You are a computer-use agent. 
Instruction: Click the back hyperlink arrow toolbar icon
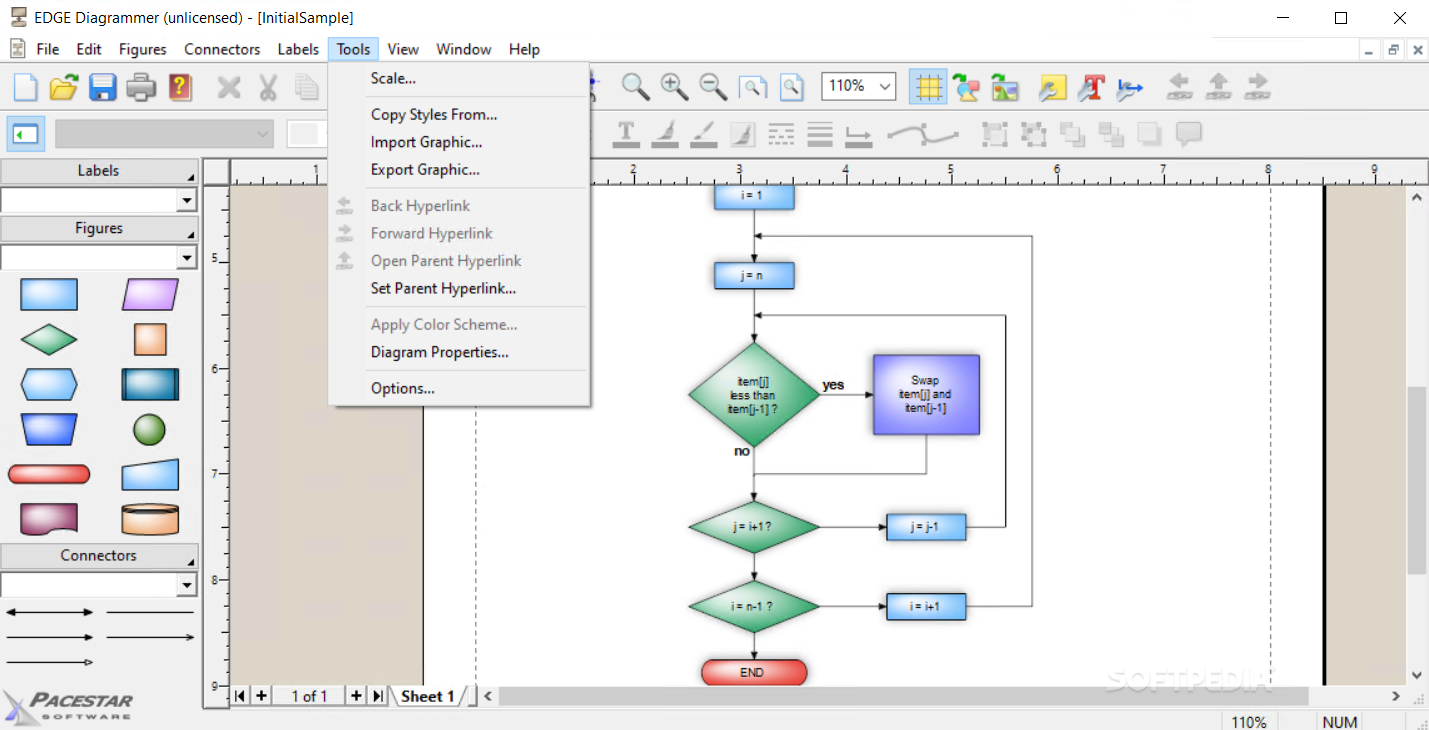click(1180, 87)
